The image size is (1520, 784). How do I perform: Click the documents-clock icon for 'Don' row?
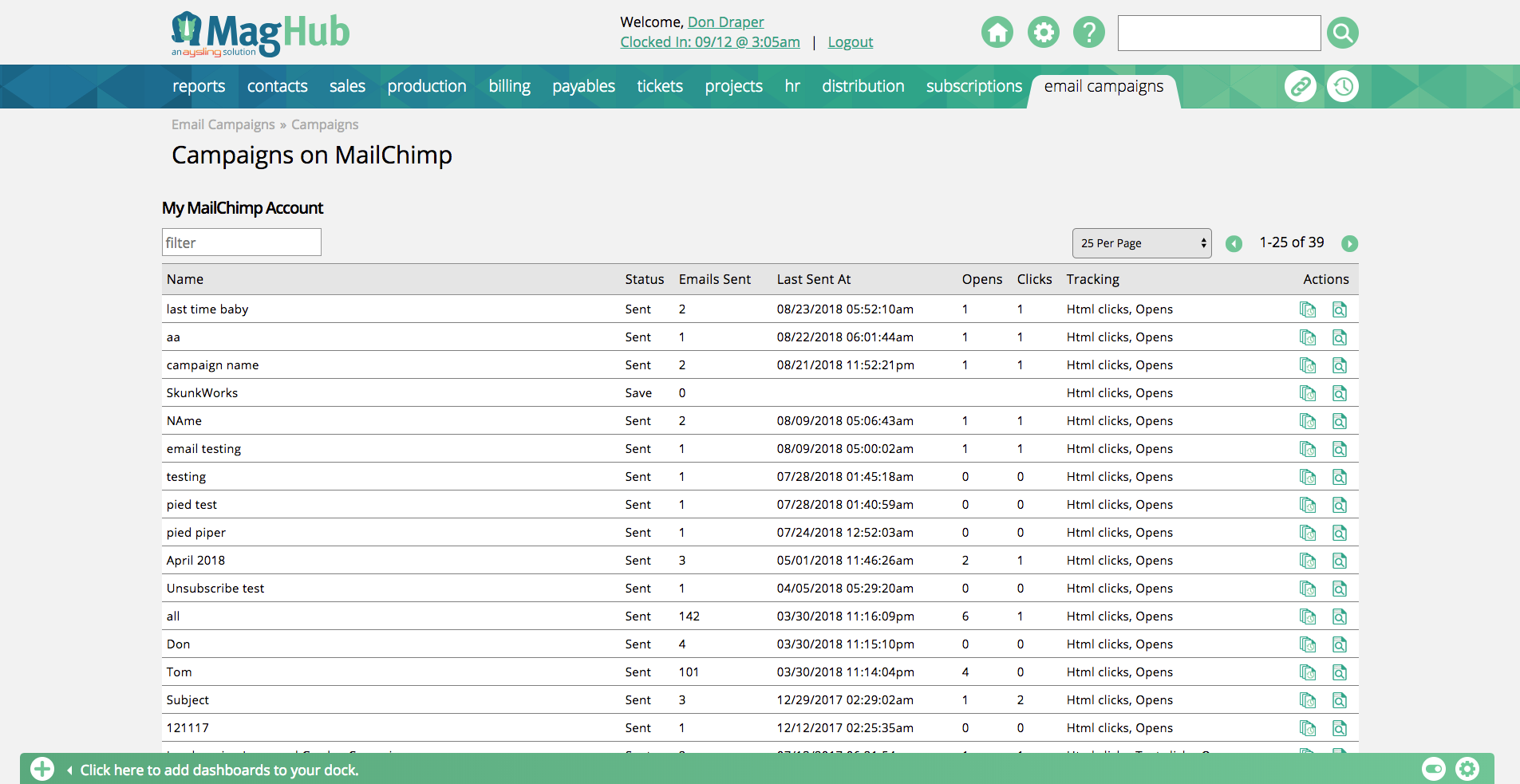pos(1308,644)
